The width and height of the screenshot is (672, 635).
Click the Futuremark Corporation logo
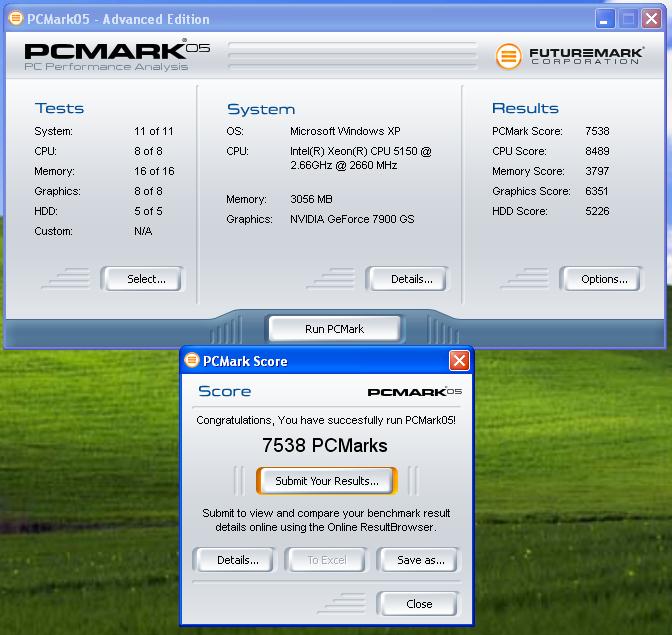[570, 56]
